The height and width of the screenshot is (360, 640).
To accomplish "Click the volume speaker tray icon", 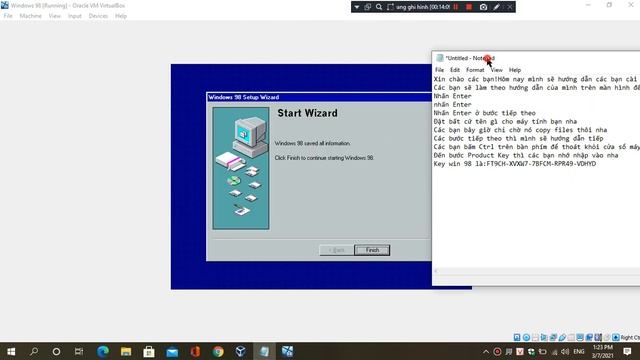I will pos(565,351).
